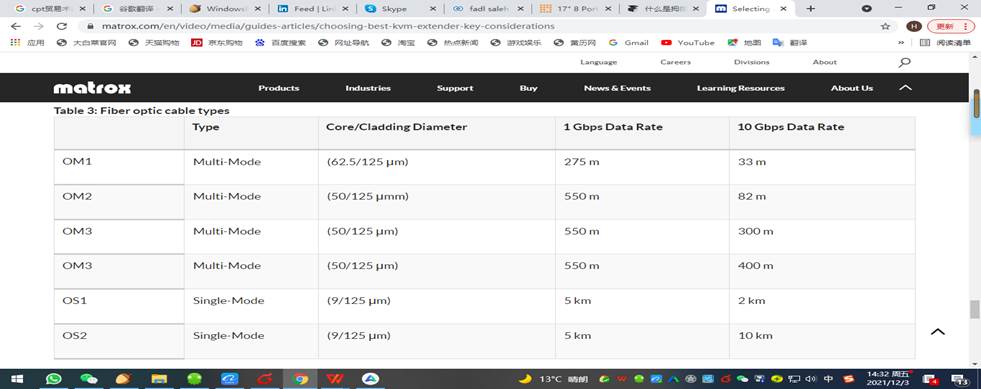This screenshot has width=981, height=389.
Task: Reload the page using the refresh icon
Action: point(61,26)
